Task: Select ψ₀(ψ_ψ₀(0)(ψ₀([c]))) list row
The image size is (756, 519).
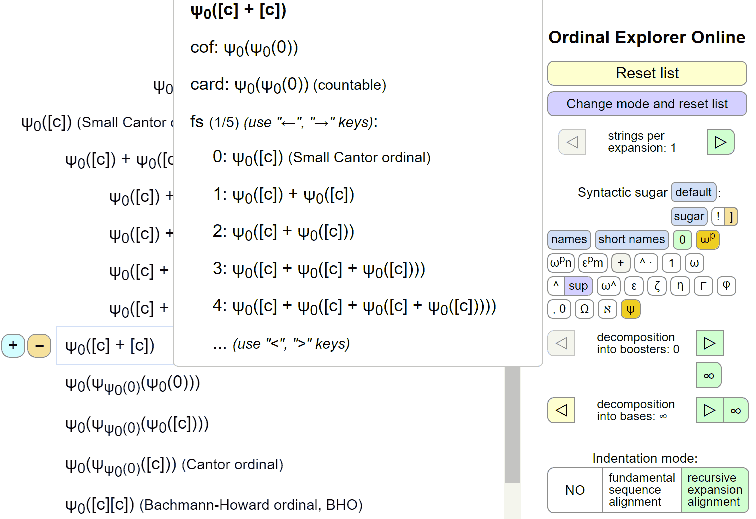Action: (x=137, y=425)
